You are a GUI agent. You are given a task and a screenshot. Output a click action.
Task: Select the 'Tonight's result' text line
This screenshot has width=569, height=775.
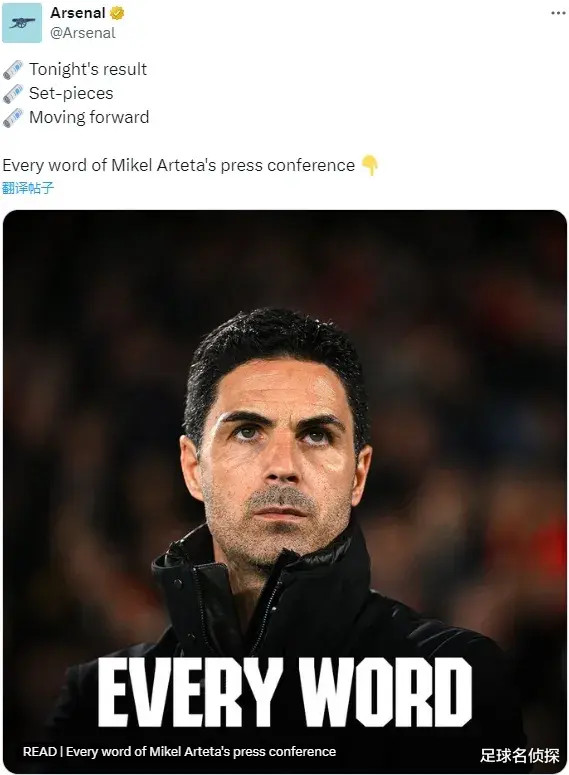pyautogui.click(x=88, y=69)
